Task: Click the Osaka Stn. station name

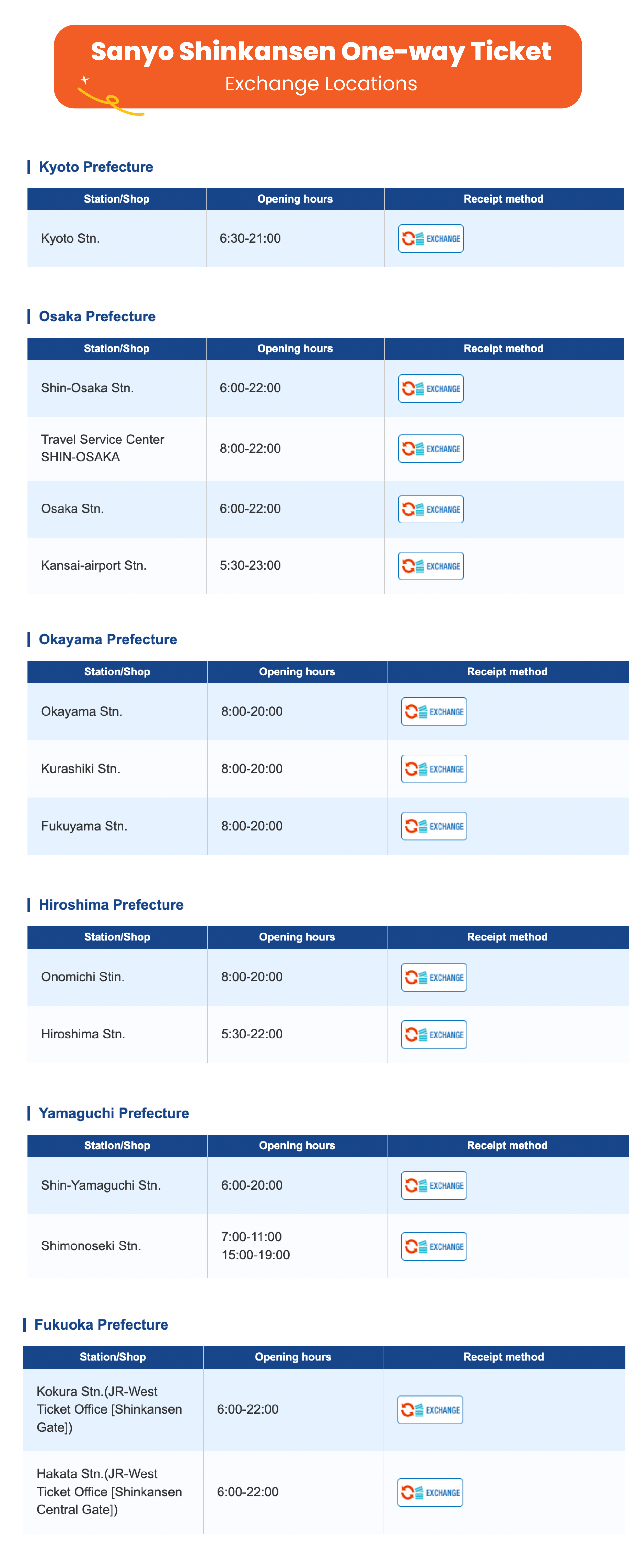Action: (x=72, y=509)
